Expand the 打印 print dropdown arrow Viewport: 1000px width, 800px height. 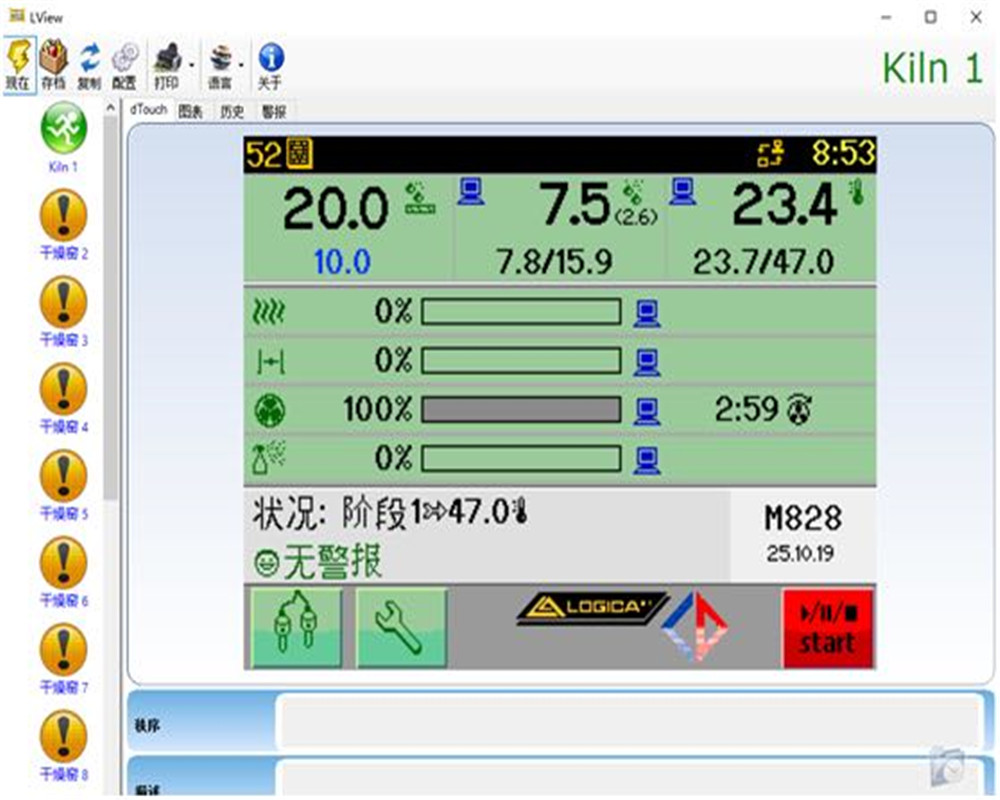pos(190,66)
